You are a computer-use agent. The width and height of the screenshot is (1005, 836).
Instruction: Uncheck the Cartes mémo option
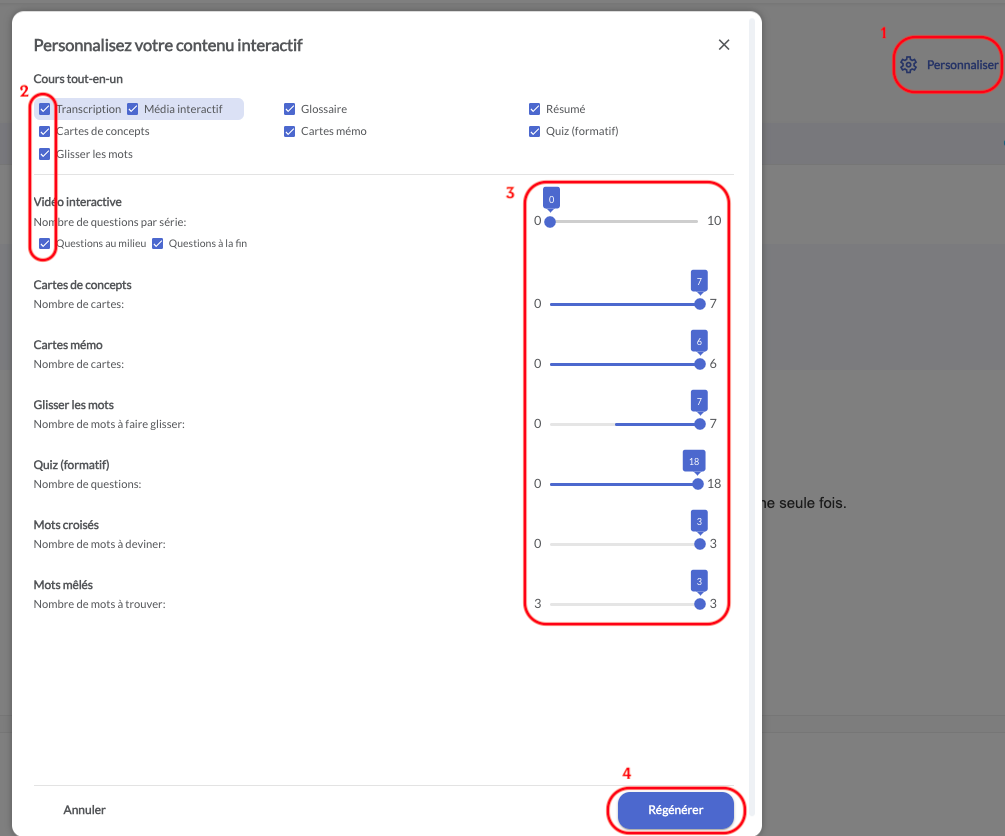(x=290, y=131)
